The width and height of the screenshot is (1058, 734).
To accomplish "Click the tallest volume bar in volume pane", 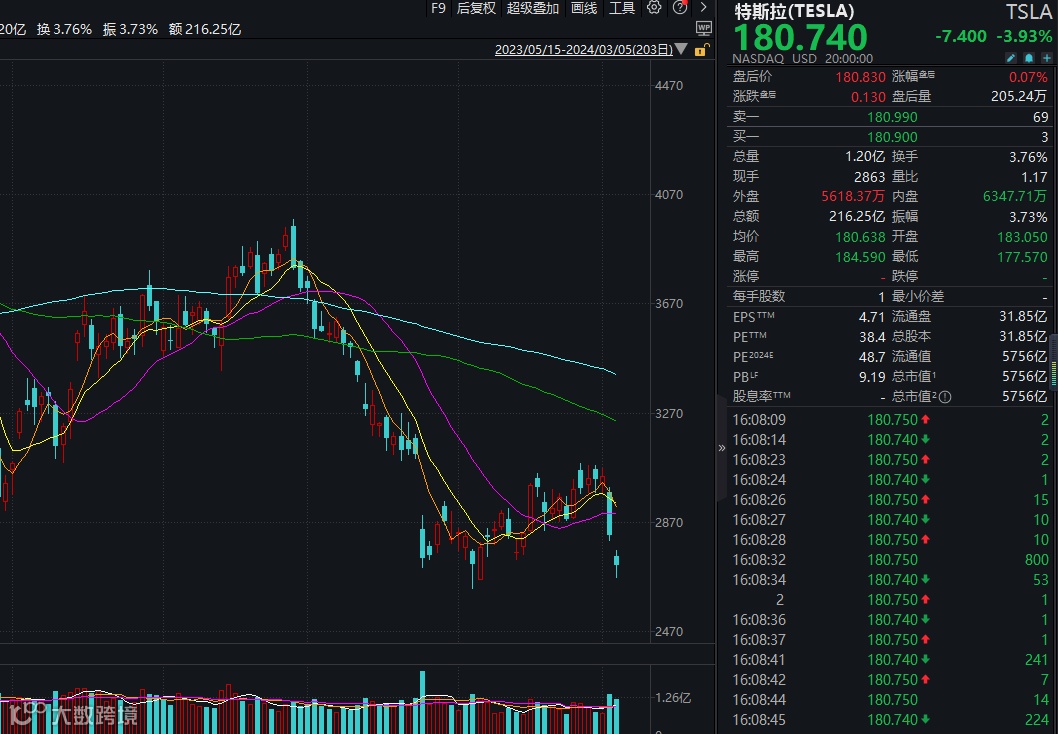I will click(422, 702).
